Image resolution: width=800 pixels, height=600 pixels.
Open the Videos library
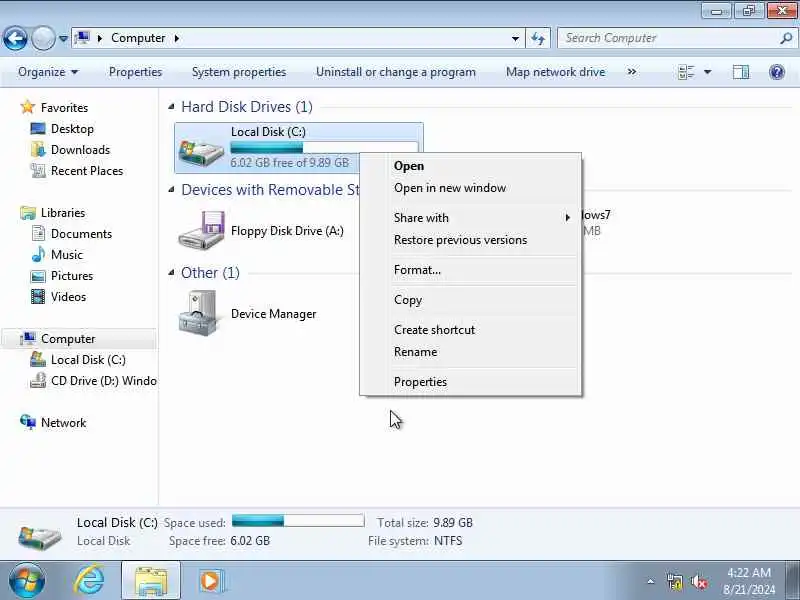[68, 296]
